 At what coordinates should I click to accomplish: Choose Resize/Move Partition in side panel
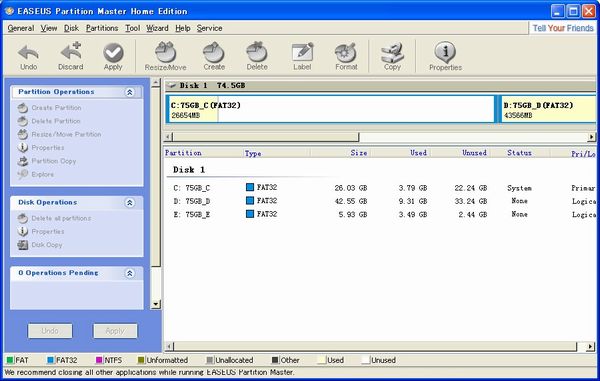60,135
